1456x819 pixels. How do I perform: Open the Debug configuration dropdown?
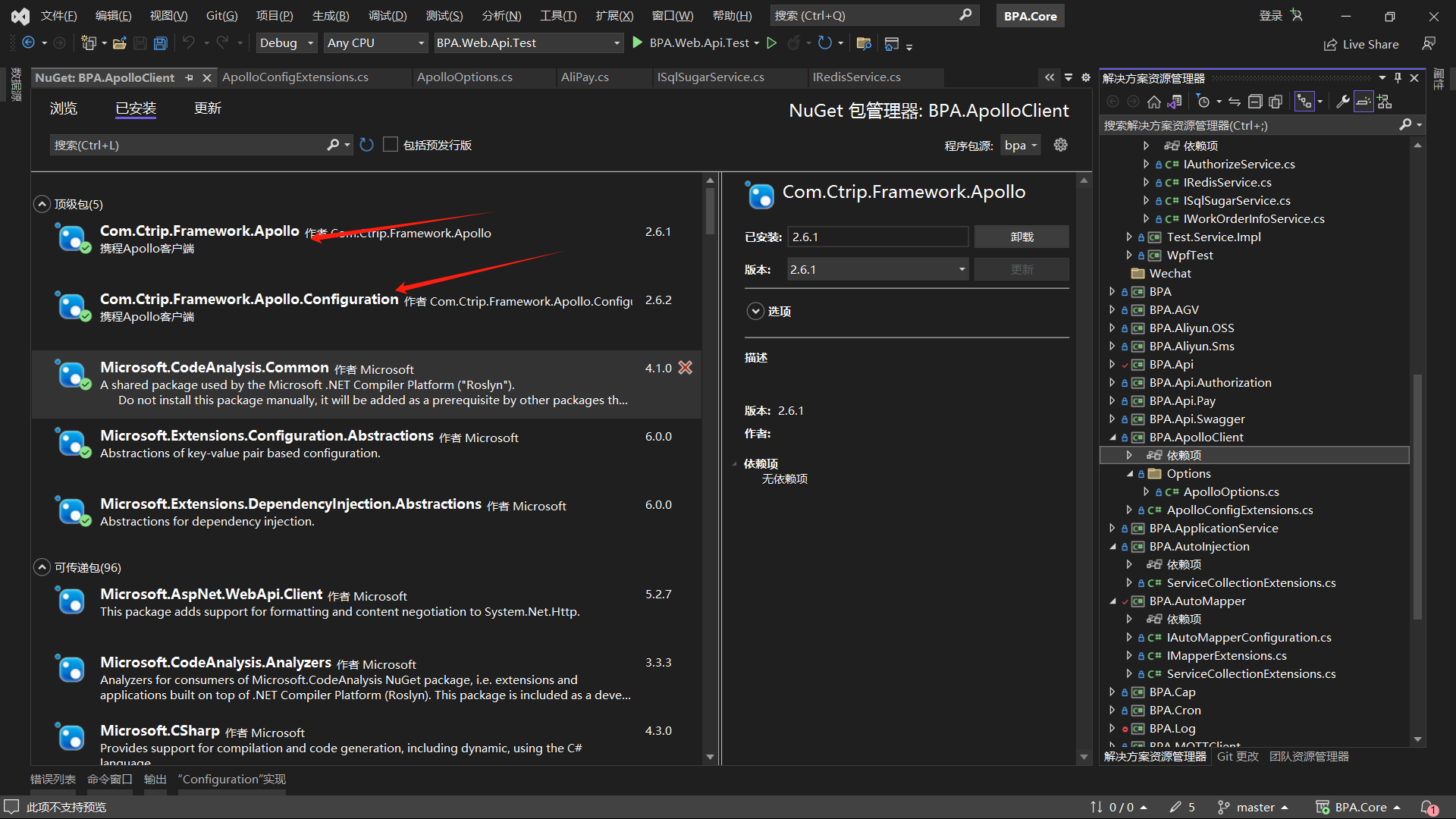coord(287,43)
